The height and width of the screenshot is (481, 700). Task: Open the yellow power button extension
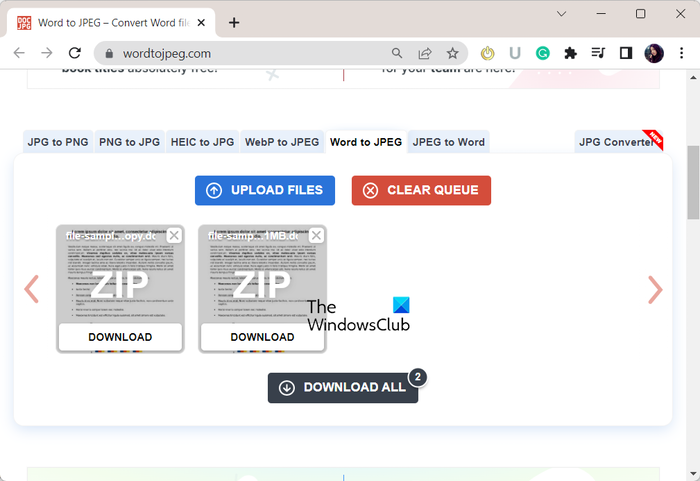click(x=488, y=53)
